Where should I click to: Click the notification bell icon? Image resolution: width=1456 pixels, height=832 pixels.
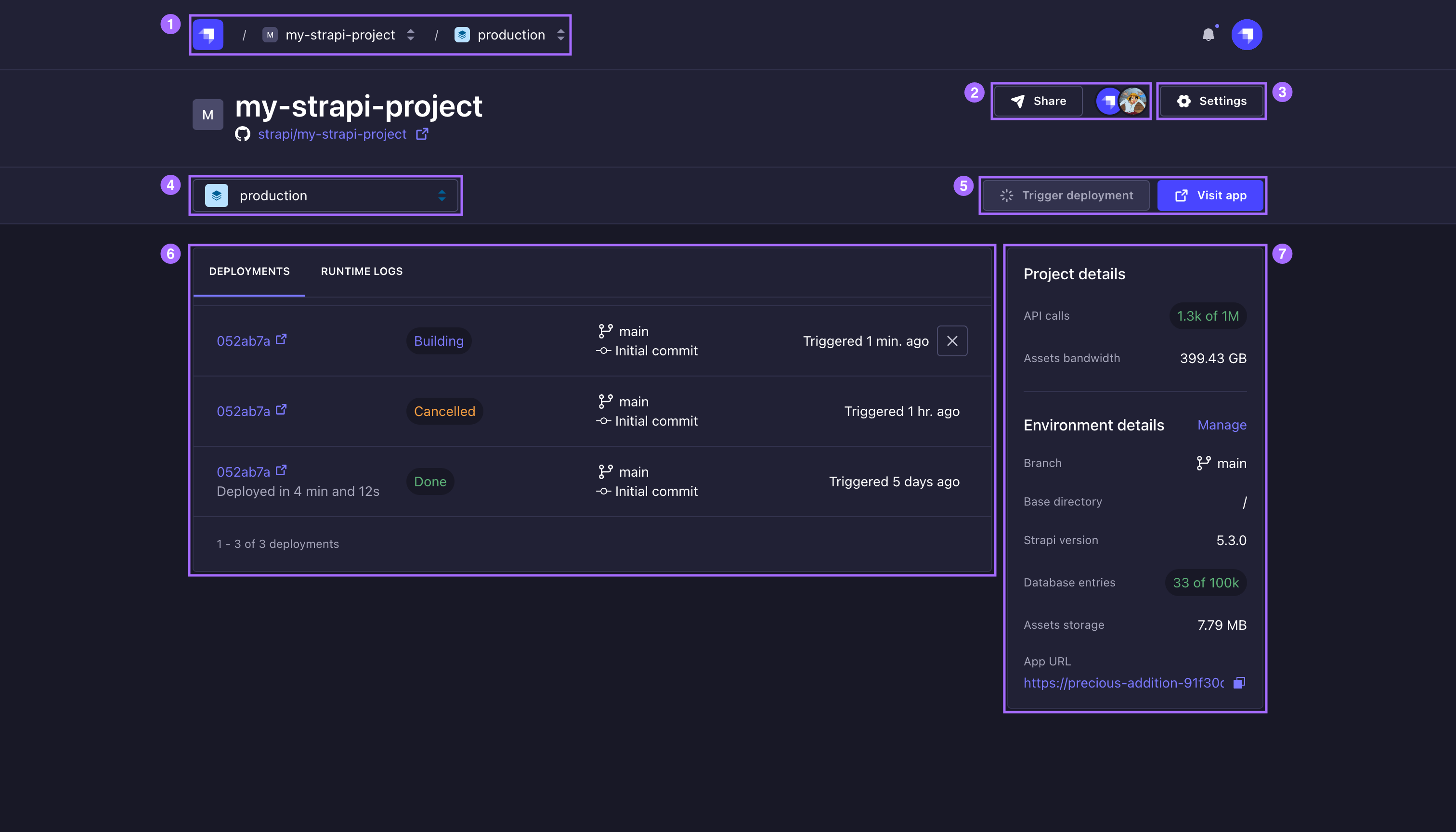tap(1208, 34)
